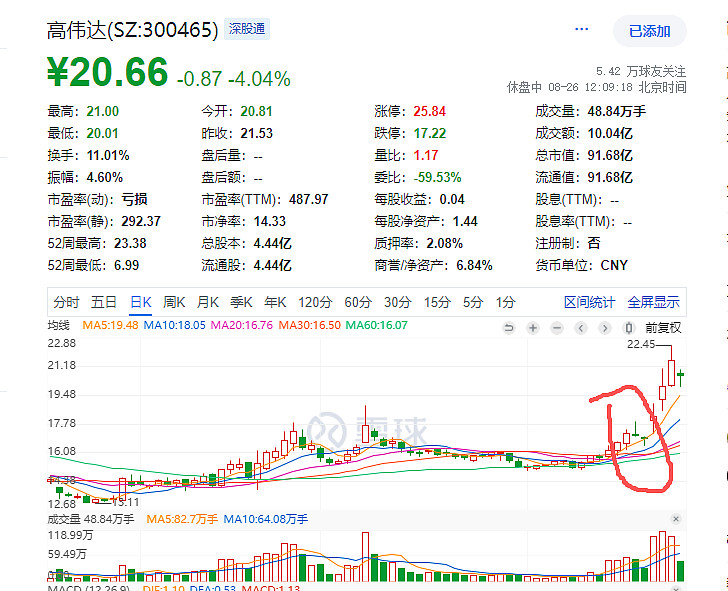Click the 涨停 25.84 value

click(x=429, y=111)
